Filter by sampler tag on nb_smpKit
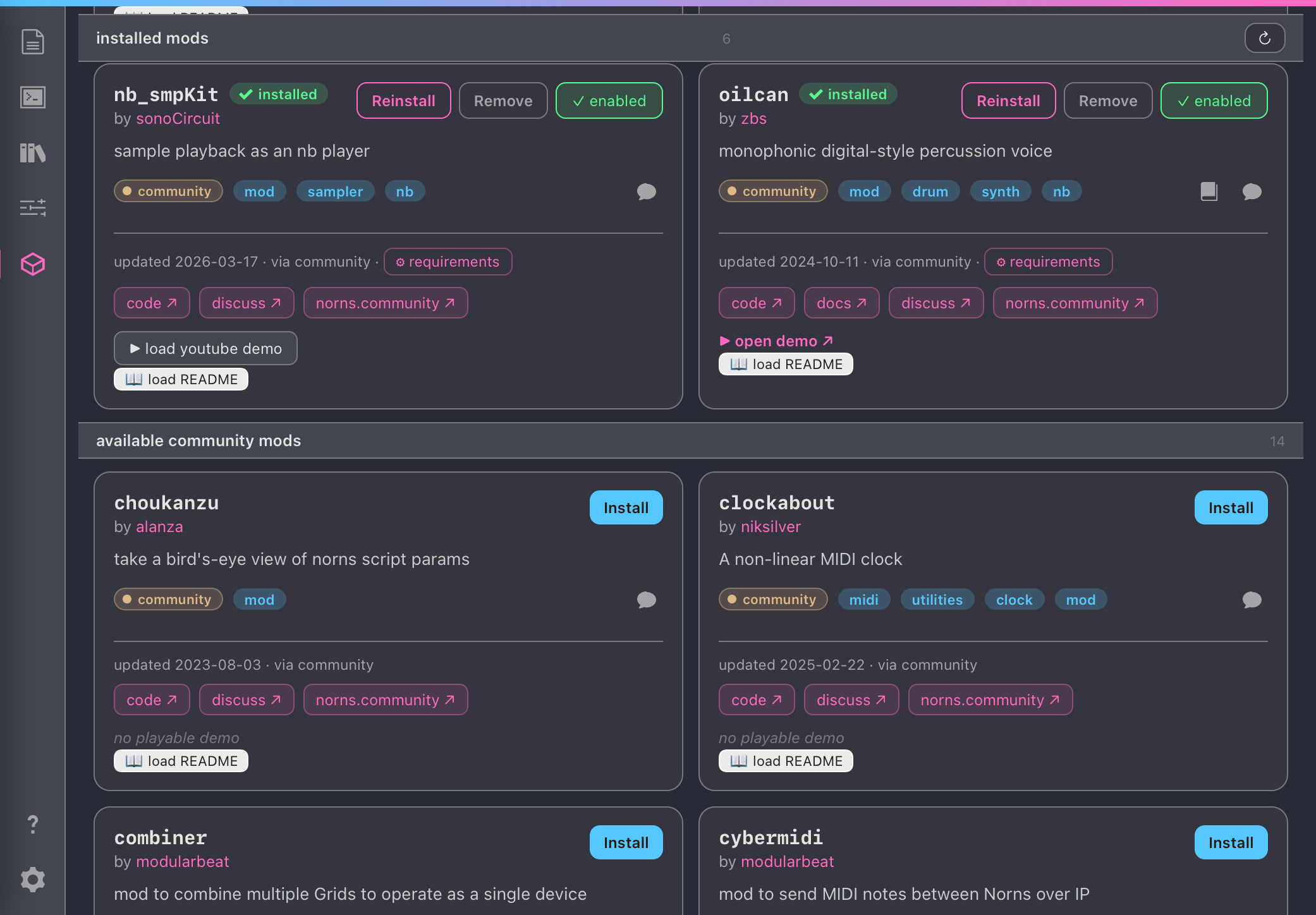The height and width of the screenshot is (915, 1316). tap(335, 191)
